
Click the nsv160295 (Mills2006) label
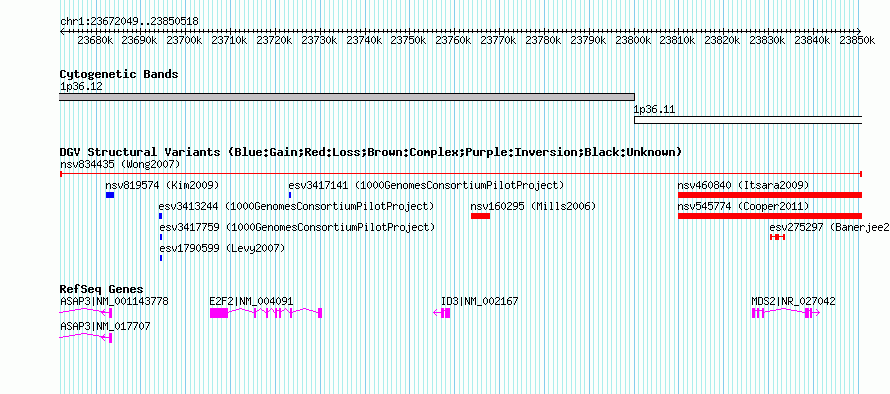[x=534, y=206]
